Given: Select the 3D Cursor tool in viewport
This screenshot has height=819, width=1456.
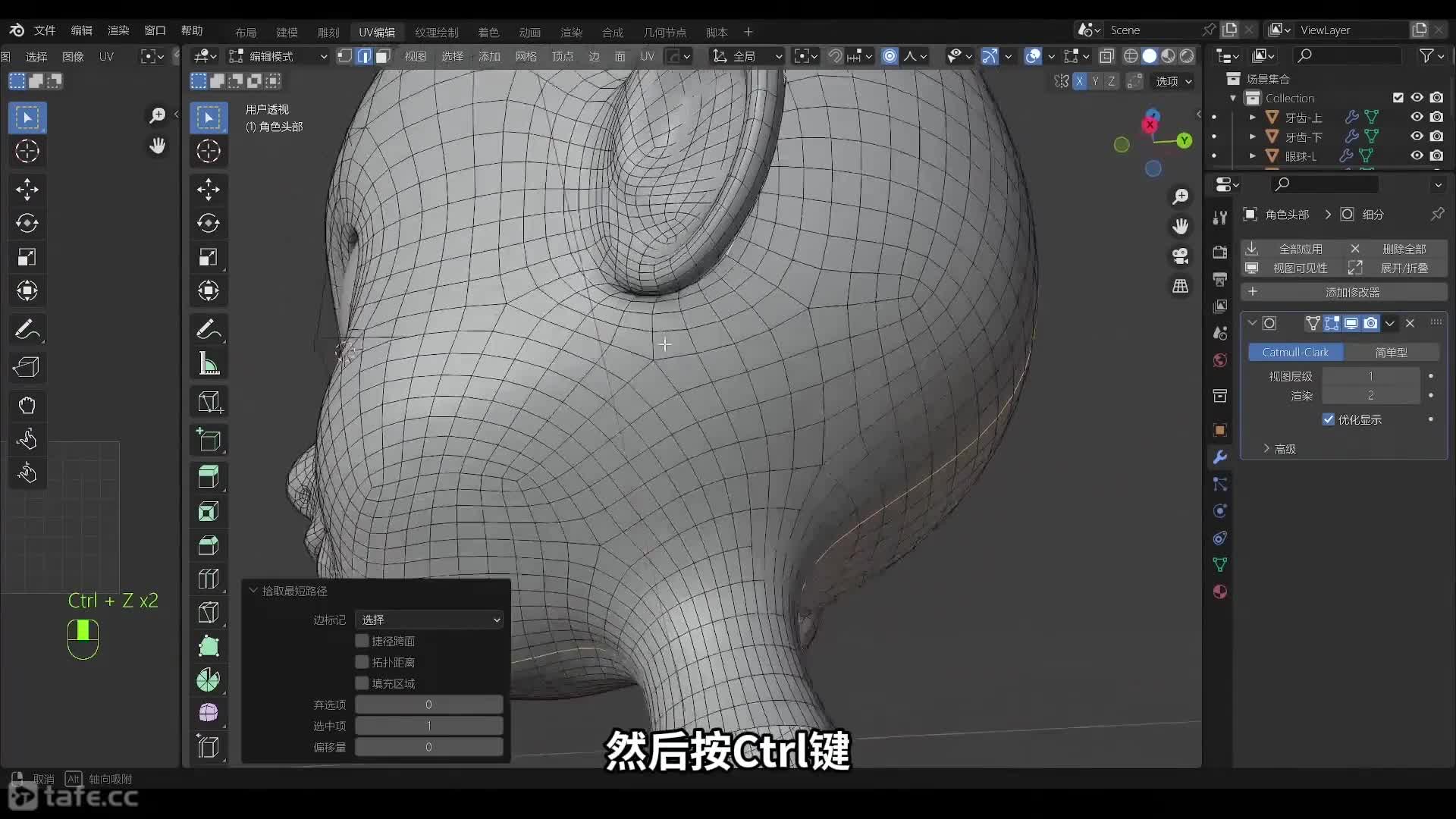Looking at the screenshot, I should tap(209, 151).
